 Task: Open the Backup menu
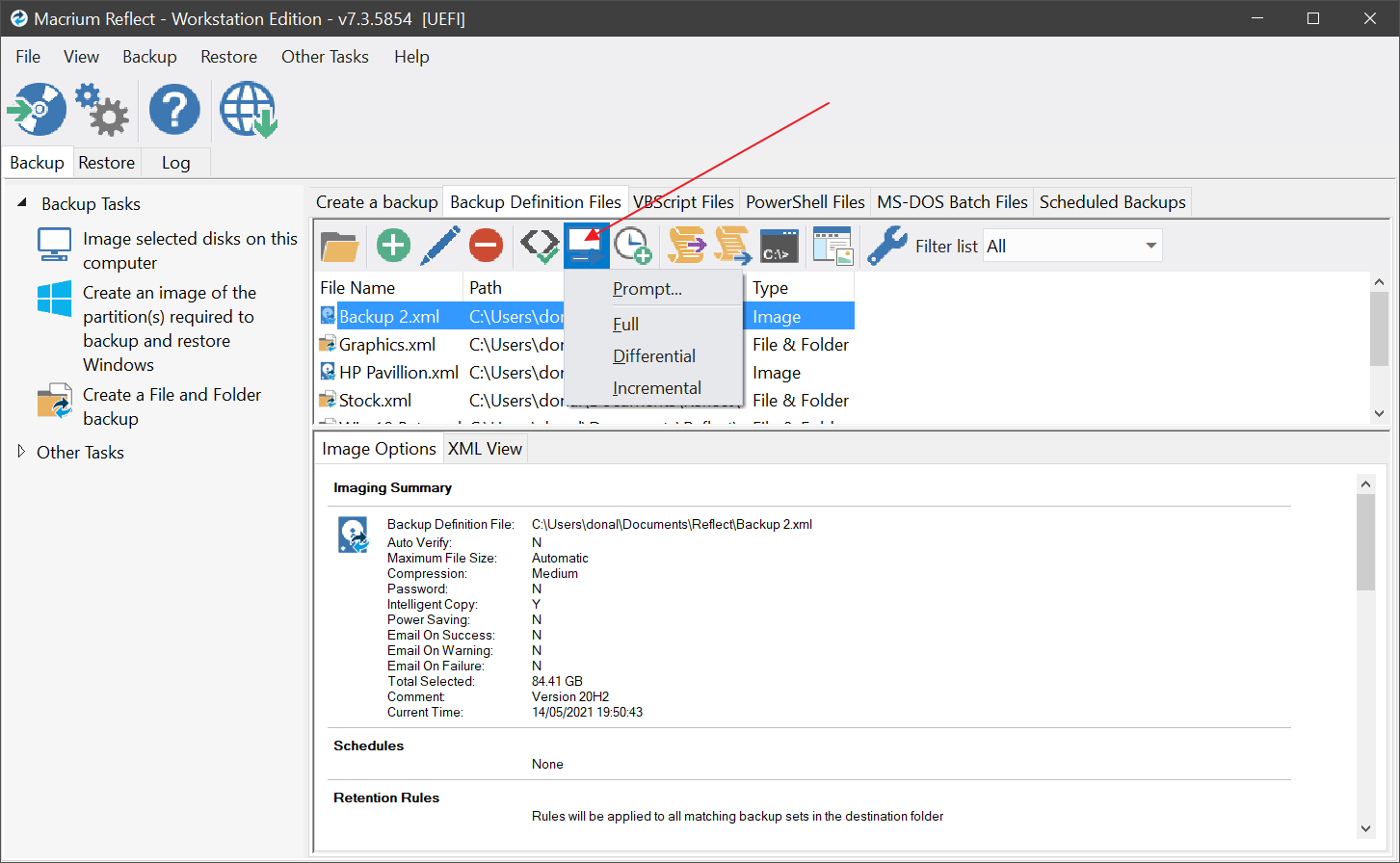(149, 57)
